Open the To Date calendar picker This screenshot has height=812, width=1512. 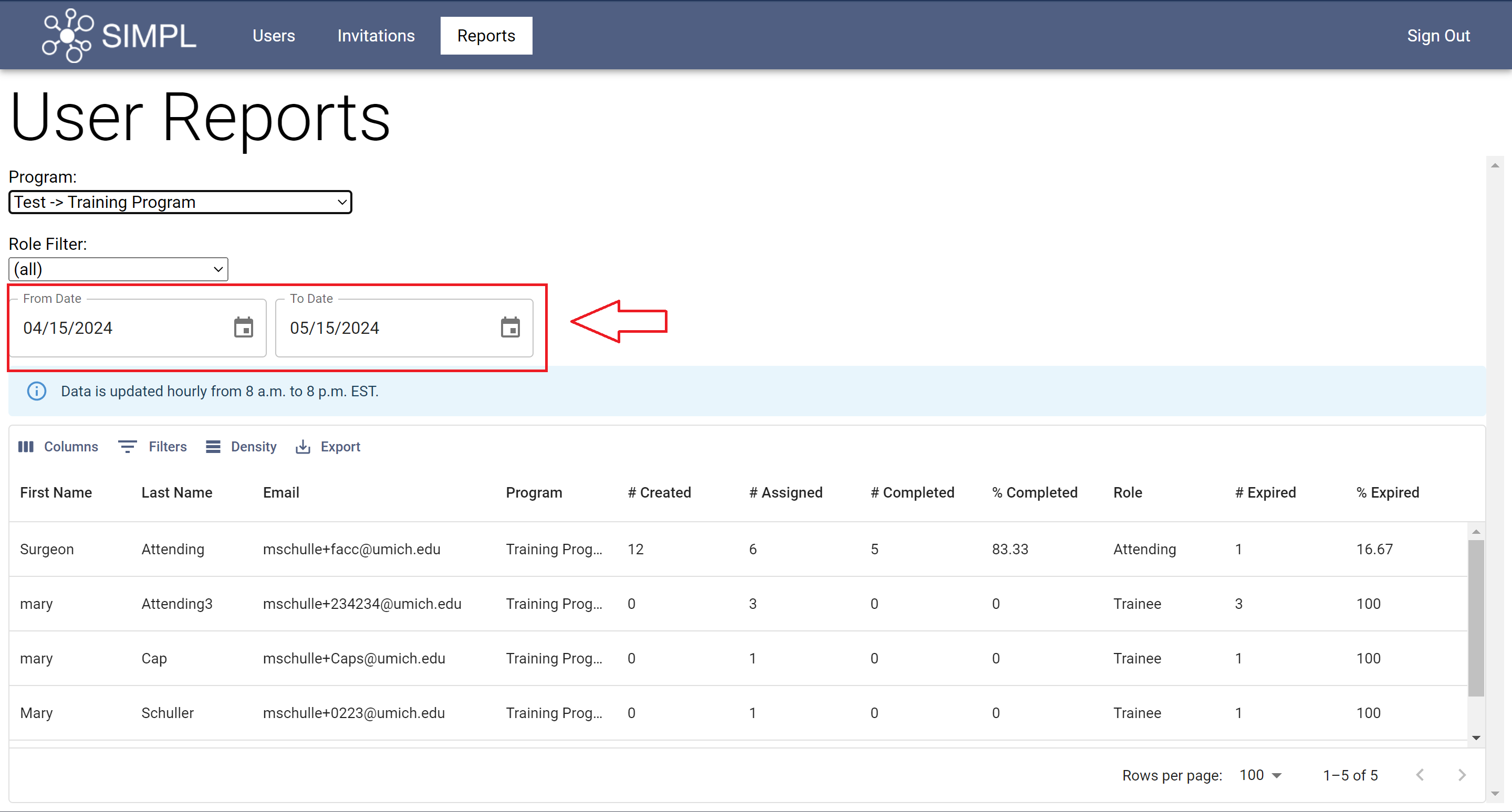[510, 328]
